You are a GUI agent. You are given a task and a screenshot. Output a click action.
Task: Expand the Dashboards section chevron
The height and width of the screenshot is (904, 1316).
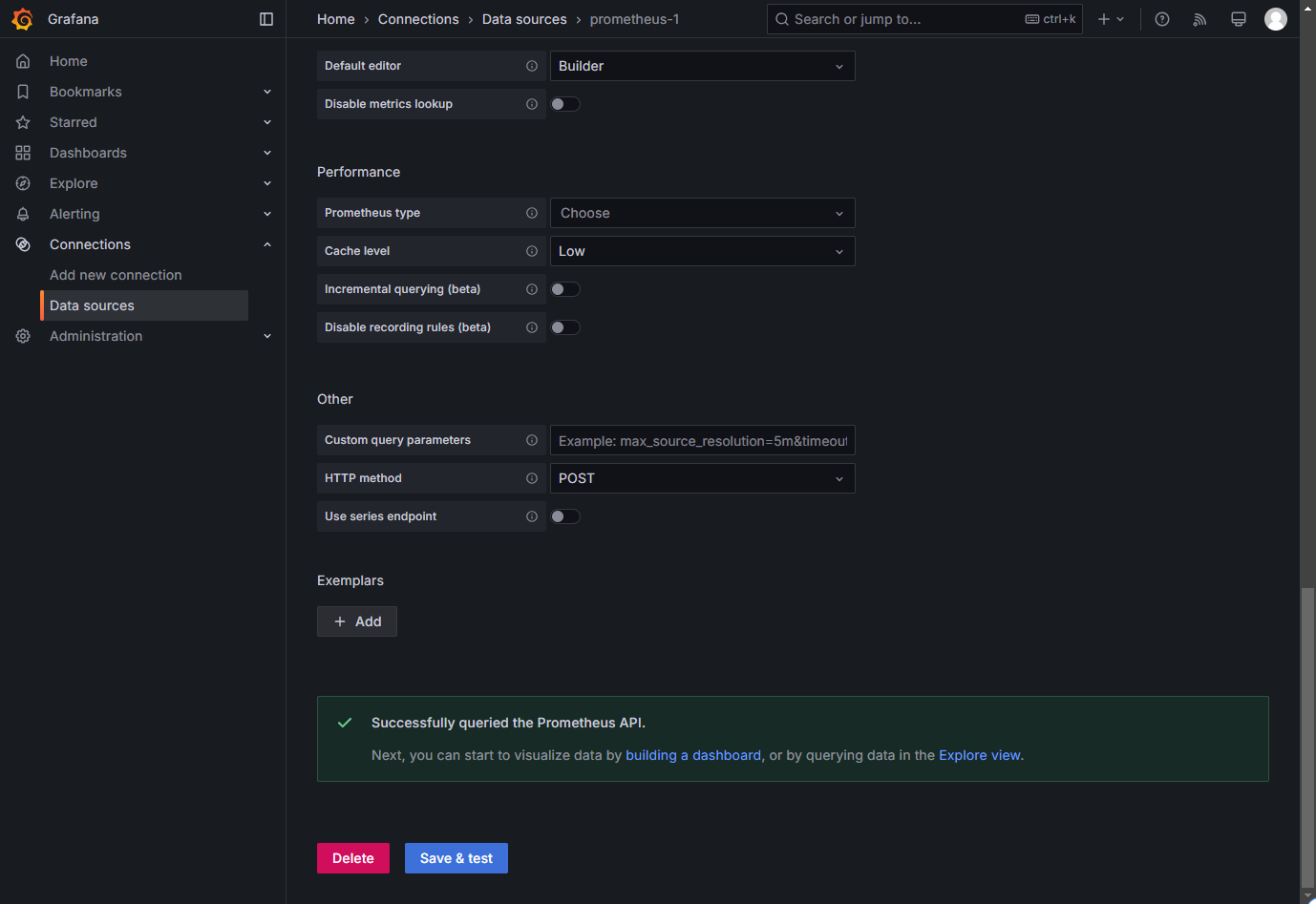pos(267,153)
